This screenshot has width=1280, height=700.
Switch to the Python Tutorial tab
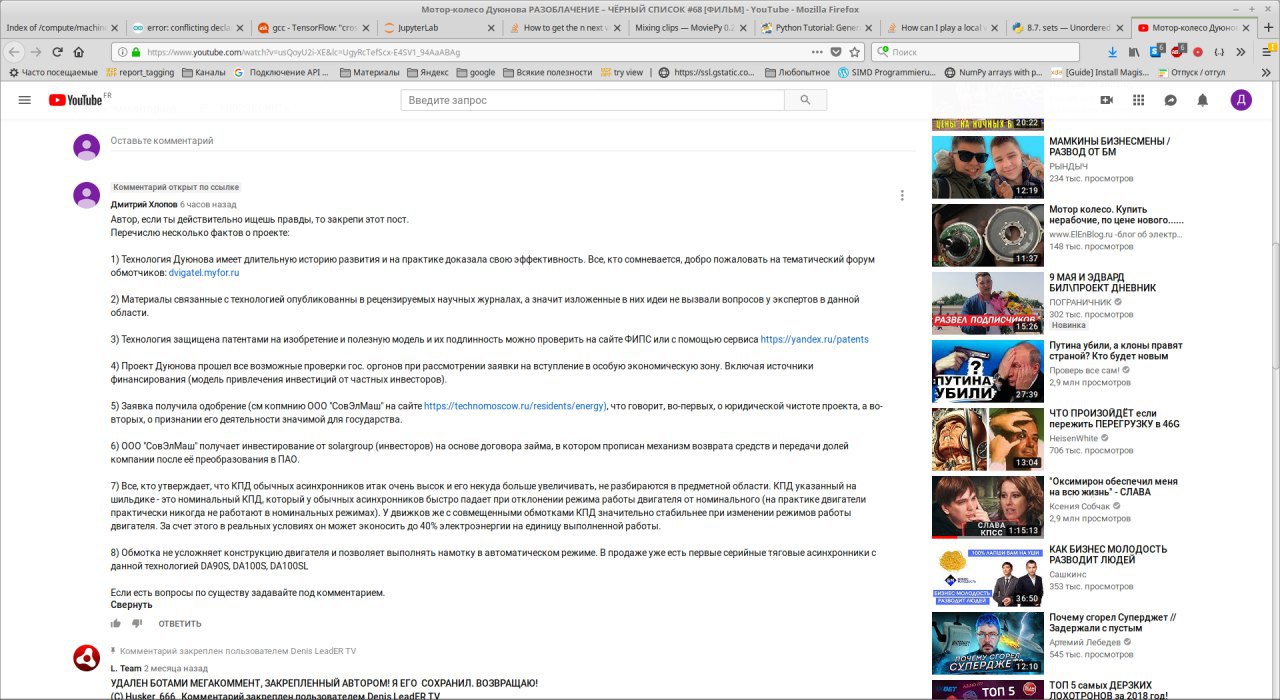815,27
